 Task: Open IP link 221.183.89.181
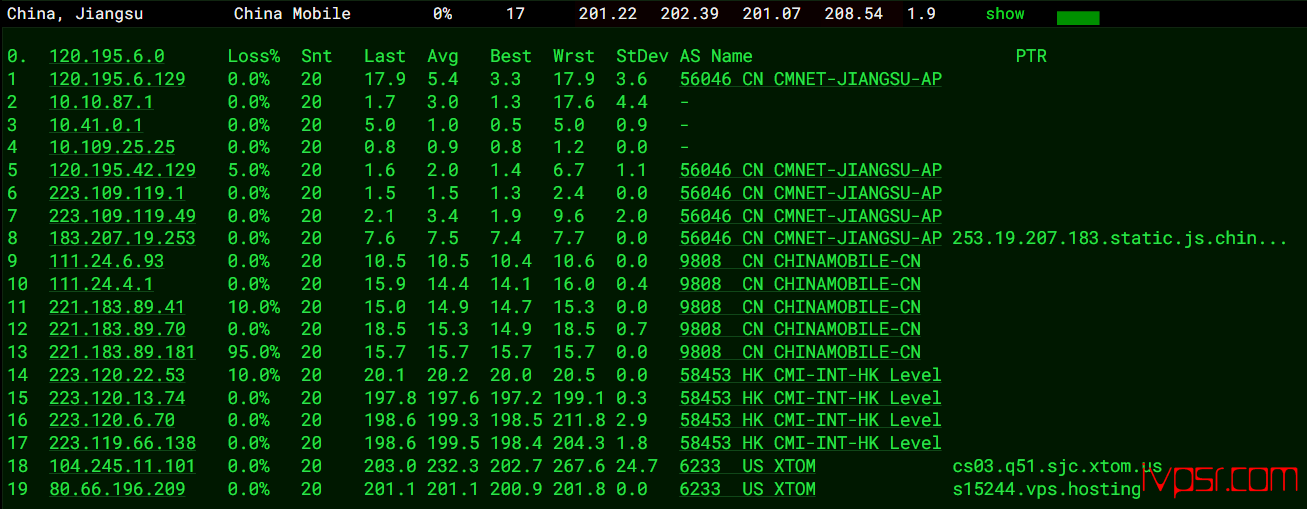pyautogui.click(x=123, y=352)
